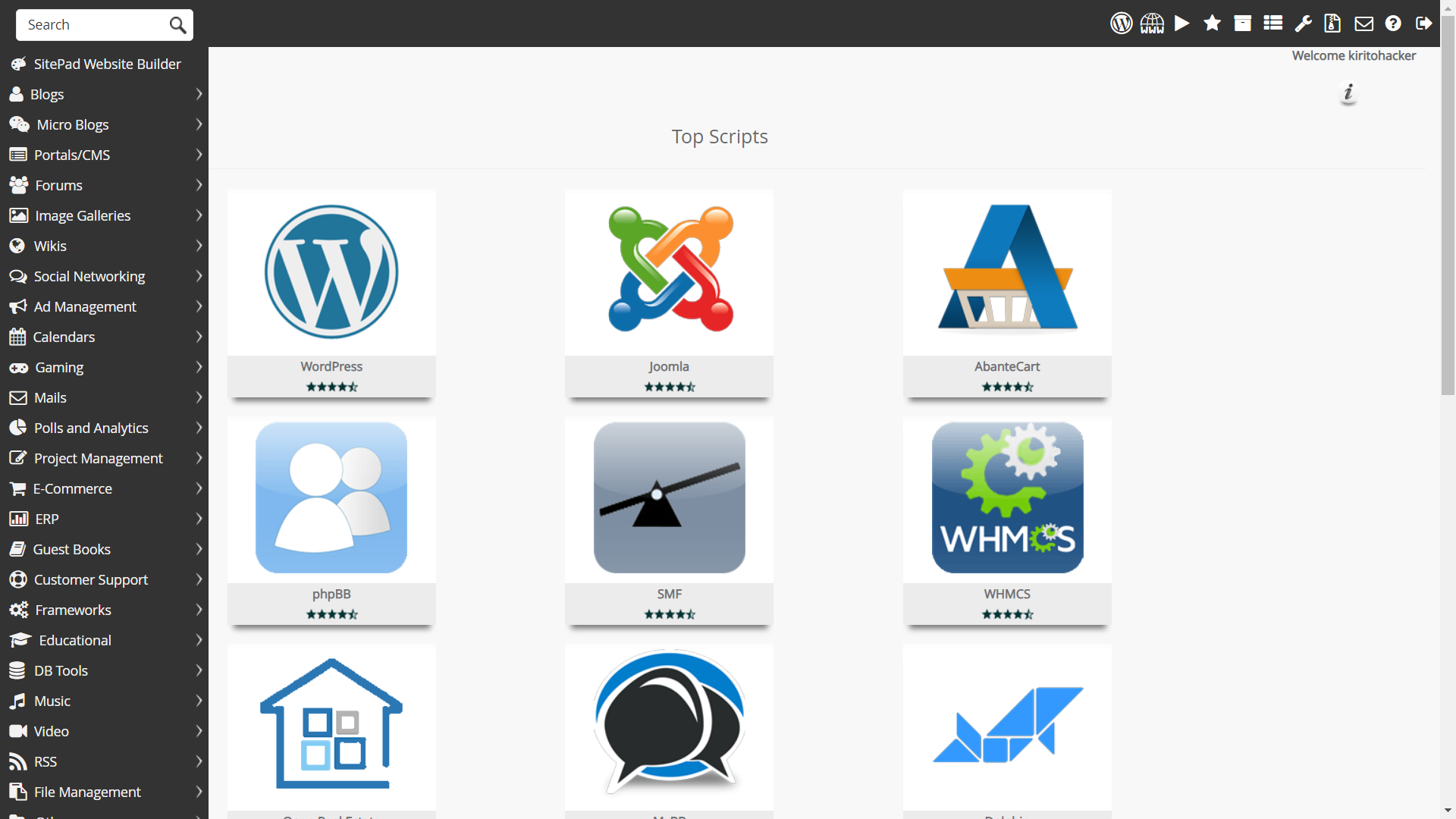Open the demos play icon
The image size is (1456, 819).
(x=1181, y=24)
